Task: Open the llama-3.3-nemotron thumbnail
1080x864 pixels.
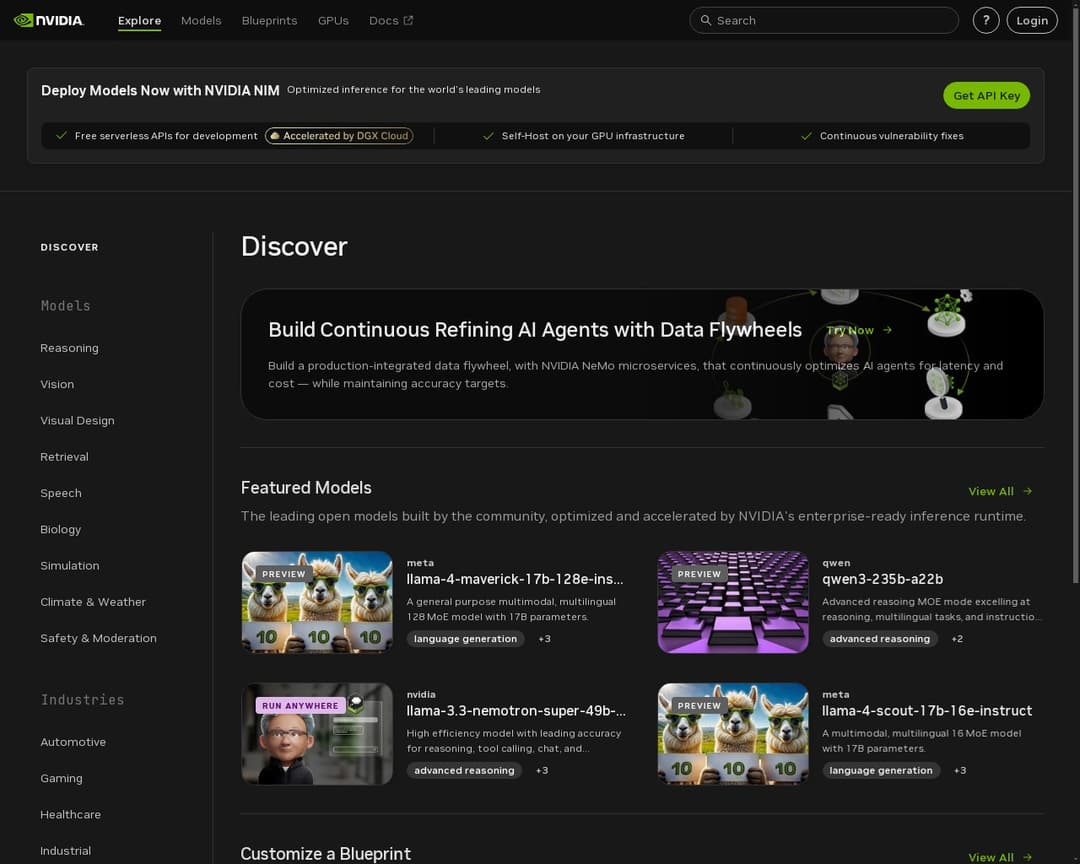Action: tap(317, 734)
